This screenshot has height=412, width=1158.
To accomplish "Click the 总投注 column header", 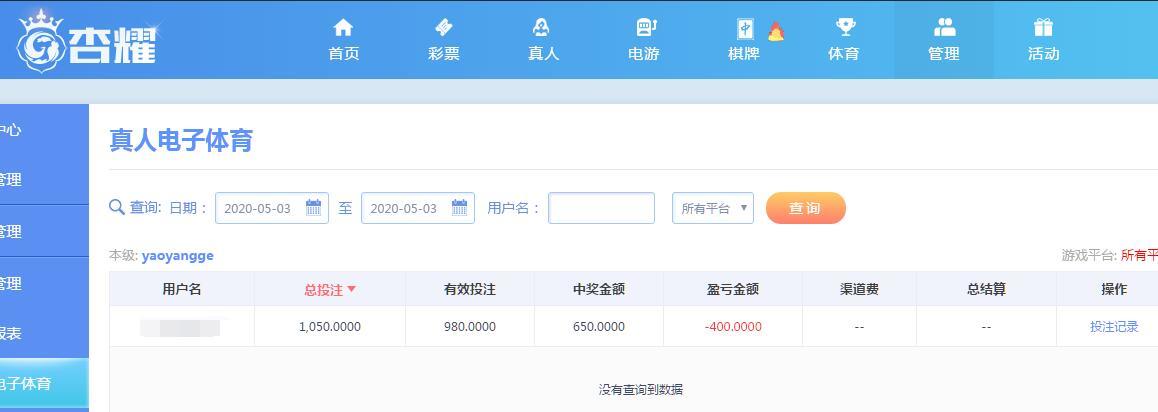I will (330, 289).
